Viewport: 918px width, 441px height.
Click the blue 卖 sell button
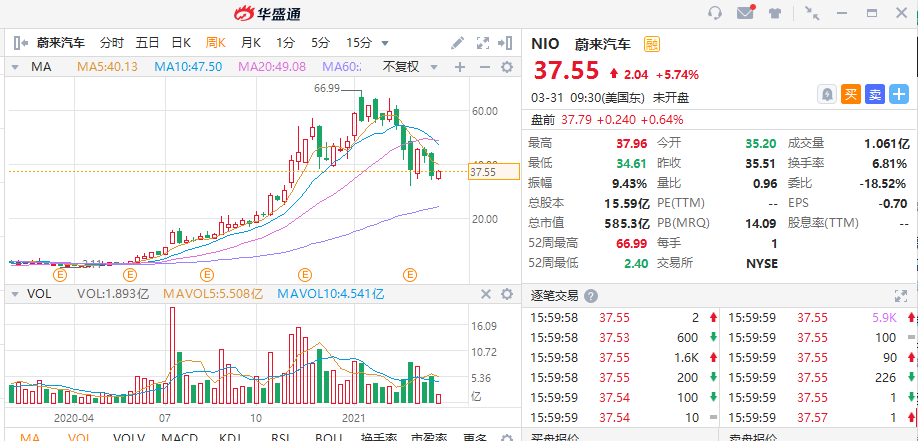[875, 94]
